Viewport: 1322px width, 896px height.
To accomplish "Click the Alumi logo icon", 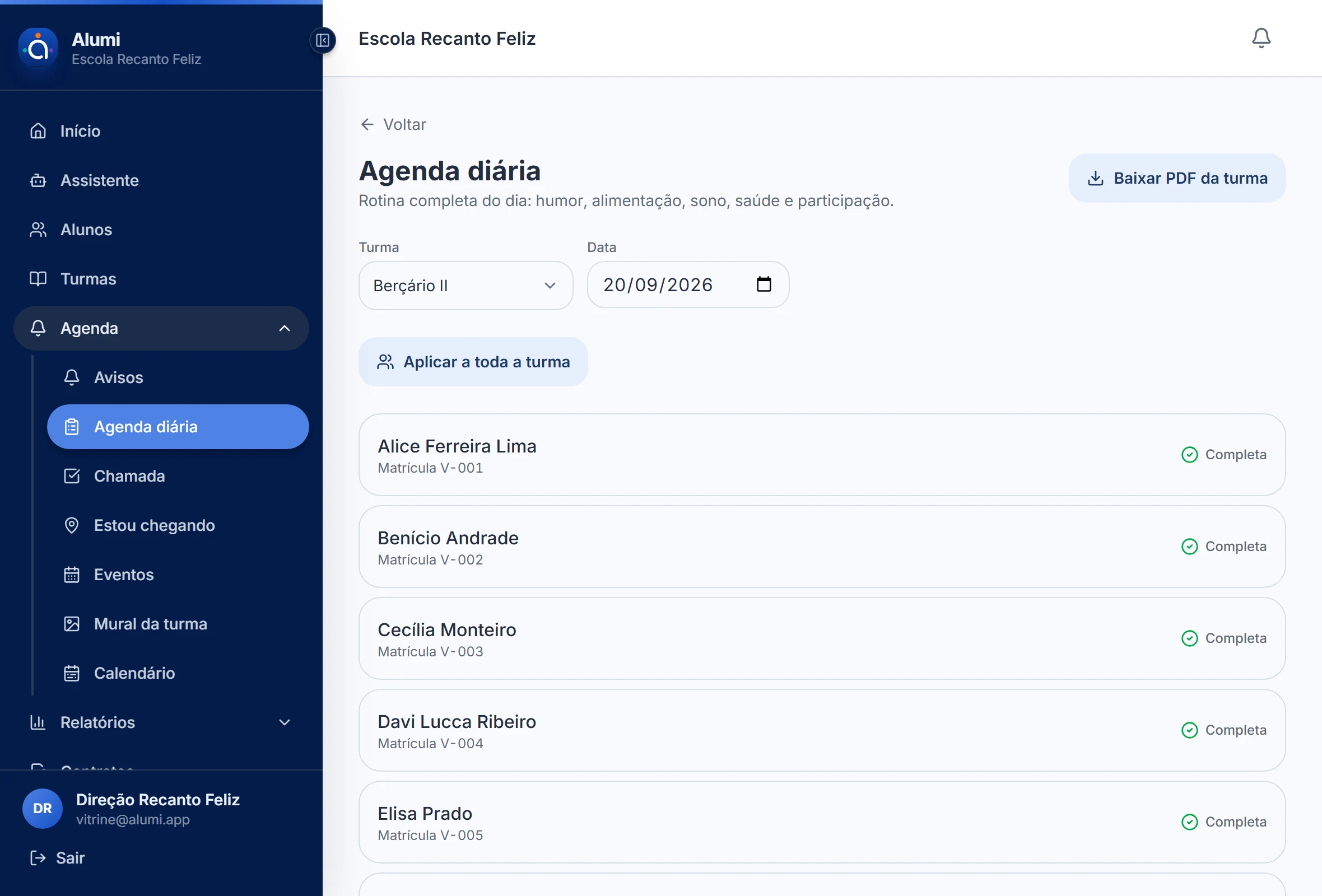I will pyautogui.click(x=38, y=48).
